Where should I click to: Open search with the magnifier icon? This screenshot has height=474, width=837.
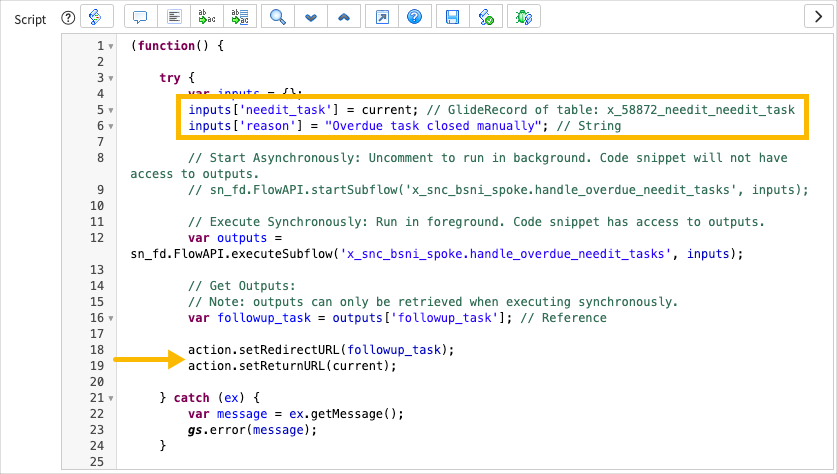point(278,17)
